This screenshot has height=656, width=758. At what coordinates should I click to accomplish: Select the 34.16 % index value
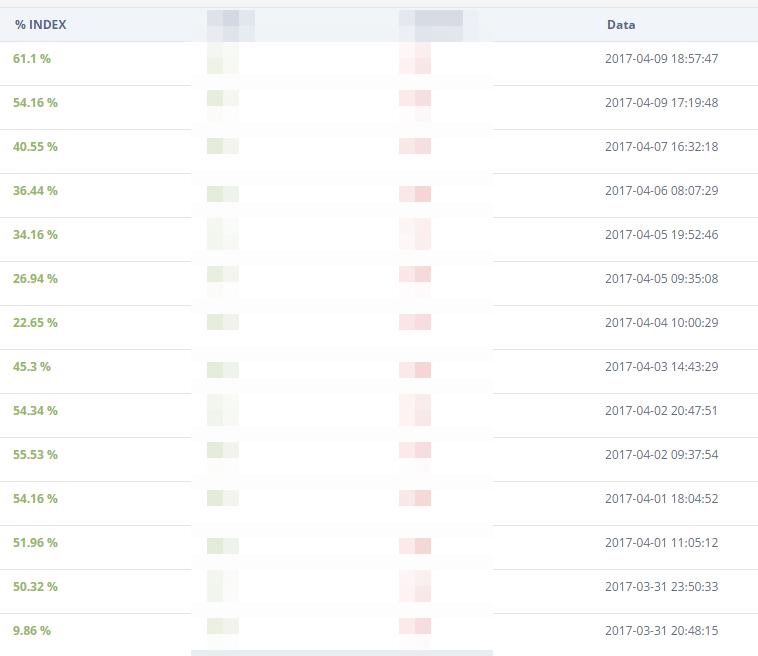tap(35, 234)
